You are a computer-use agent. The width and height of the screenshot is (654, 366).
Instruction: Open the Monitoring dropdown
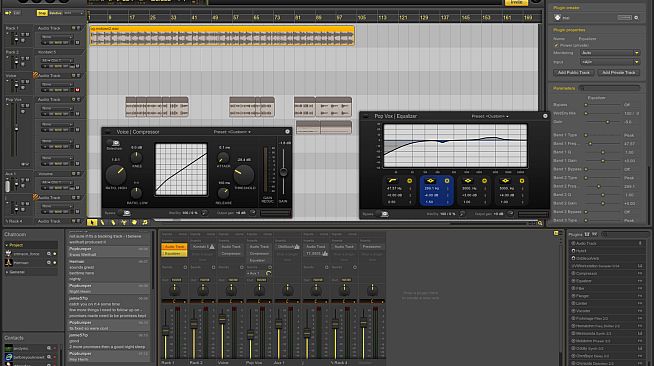[609, 53]
